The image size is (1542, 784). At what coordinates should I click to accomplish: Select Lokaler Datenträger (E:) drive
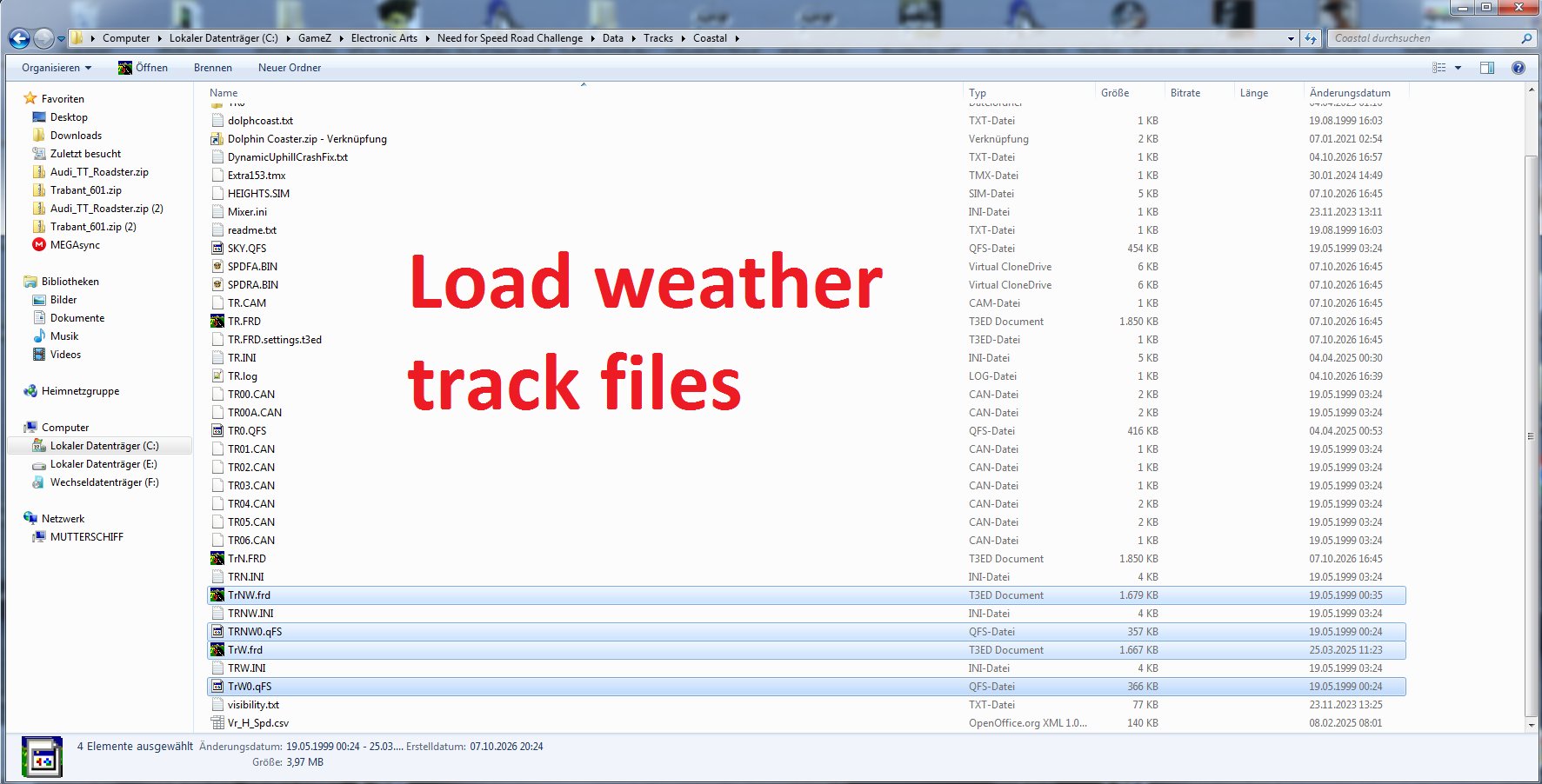(103, 464)
